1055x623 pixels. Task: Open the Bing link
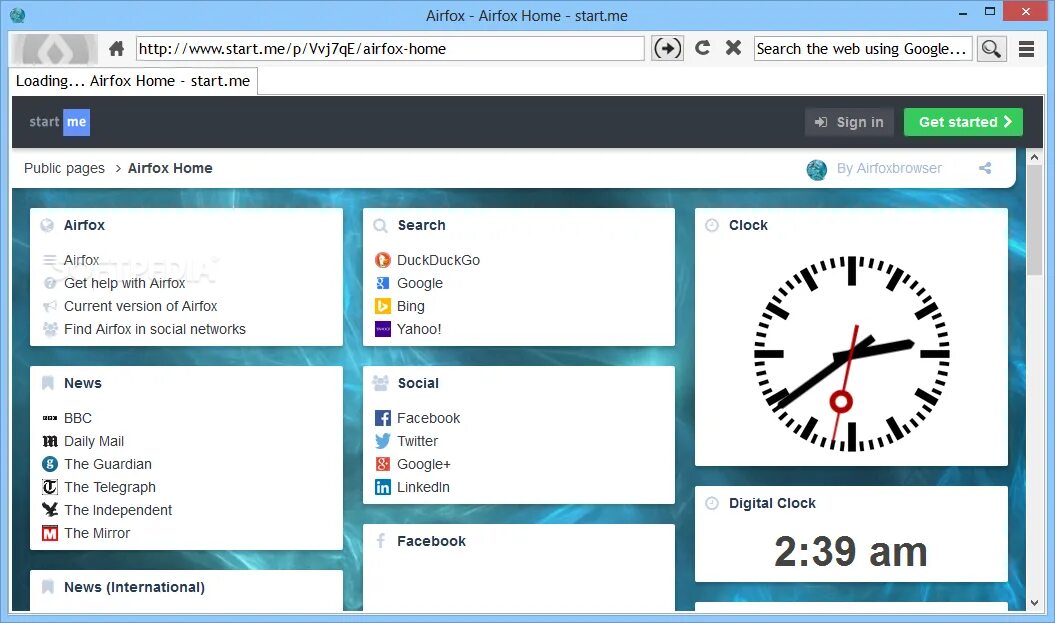tap(410, 306)
